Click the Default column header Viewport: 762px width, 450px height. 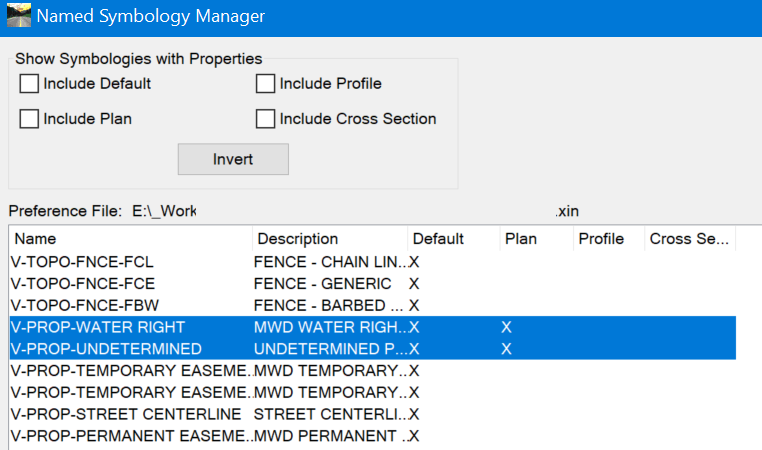pos(454,239)
